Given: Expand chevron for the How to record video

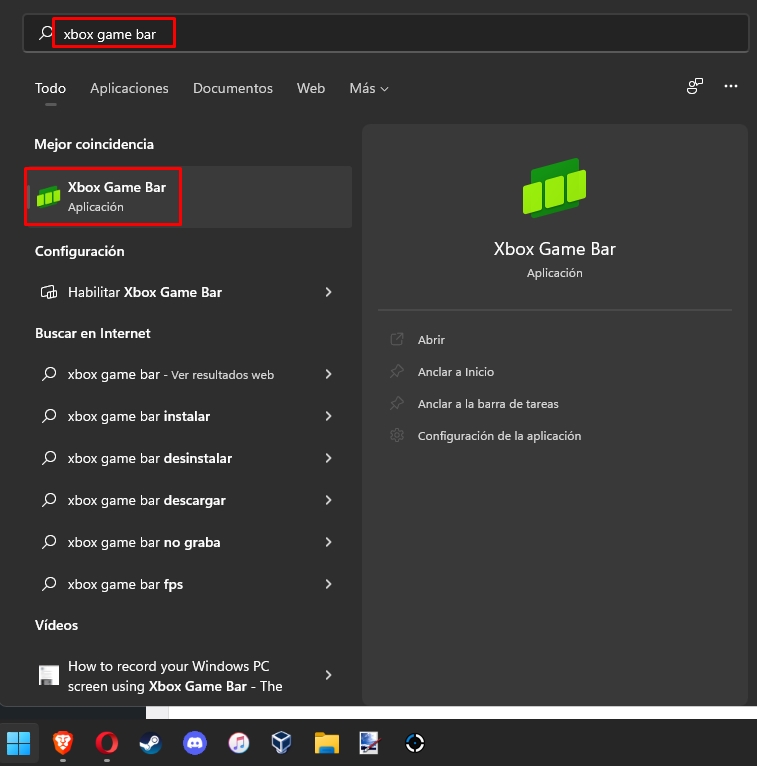Looking at the screenshot, I should point(328,675).
